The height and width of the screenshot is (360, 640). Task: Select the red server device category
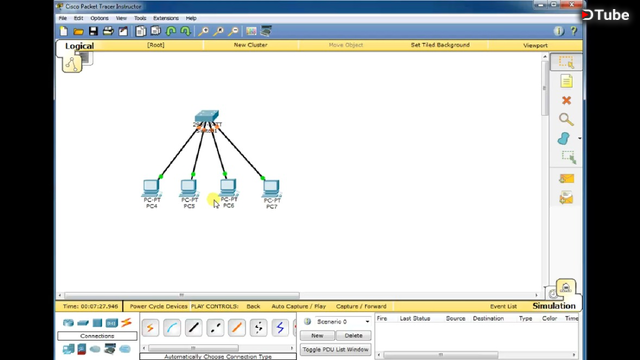click(82, 349)
